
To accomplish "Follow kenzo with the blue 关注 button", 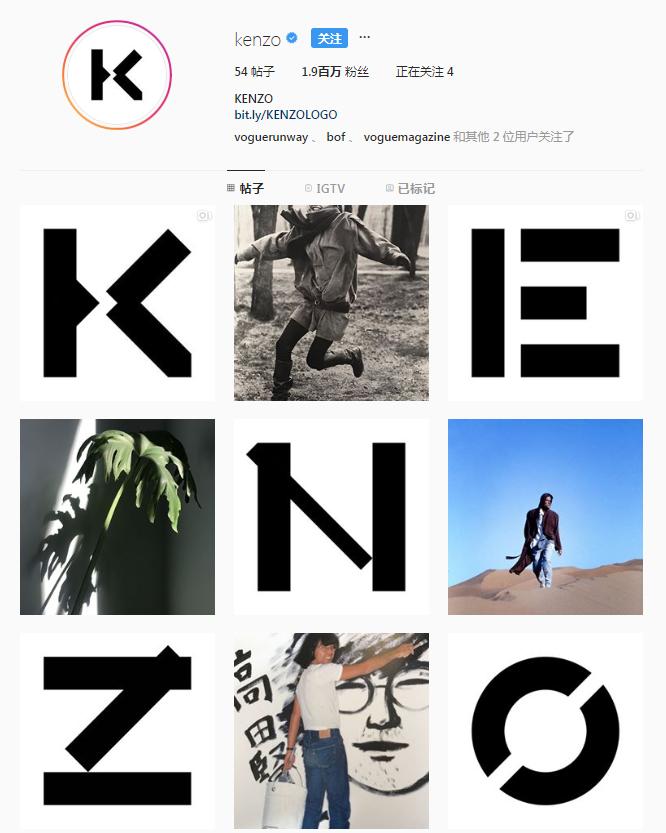I will point(329,38).
